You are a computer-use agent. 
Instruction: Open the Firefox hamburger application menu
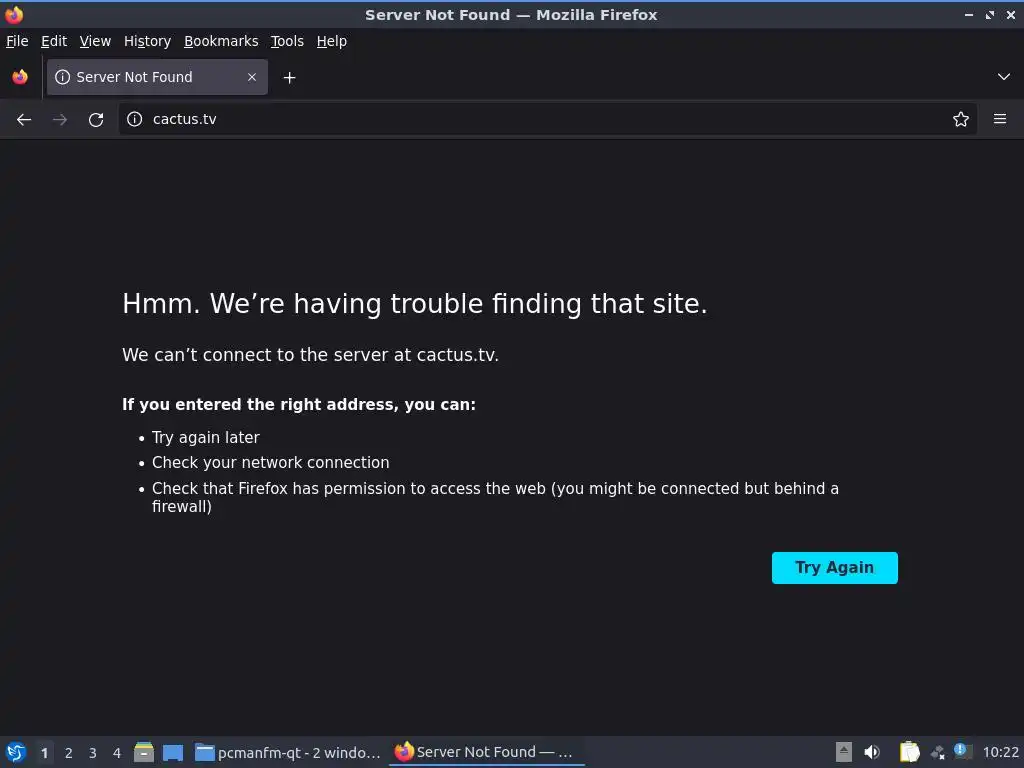click(x=1000, y=119)
